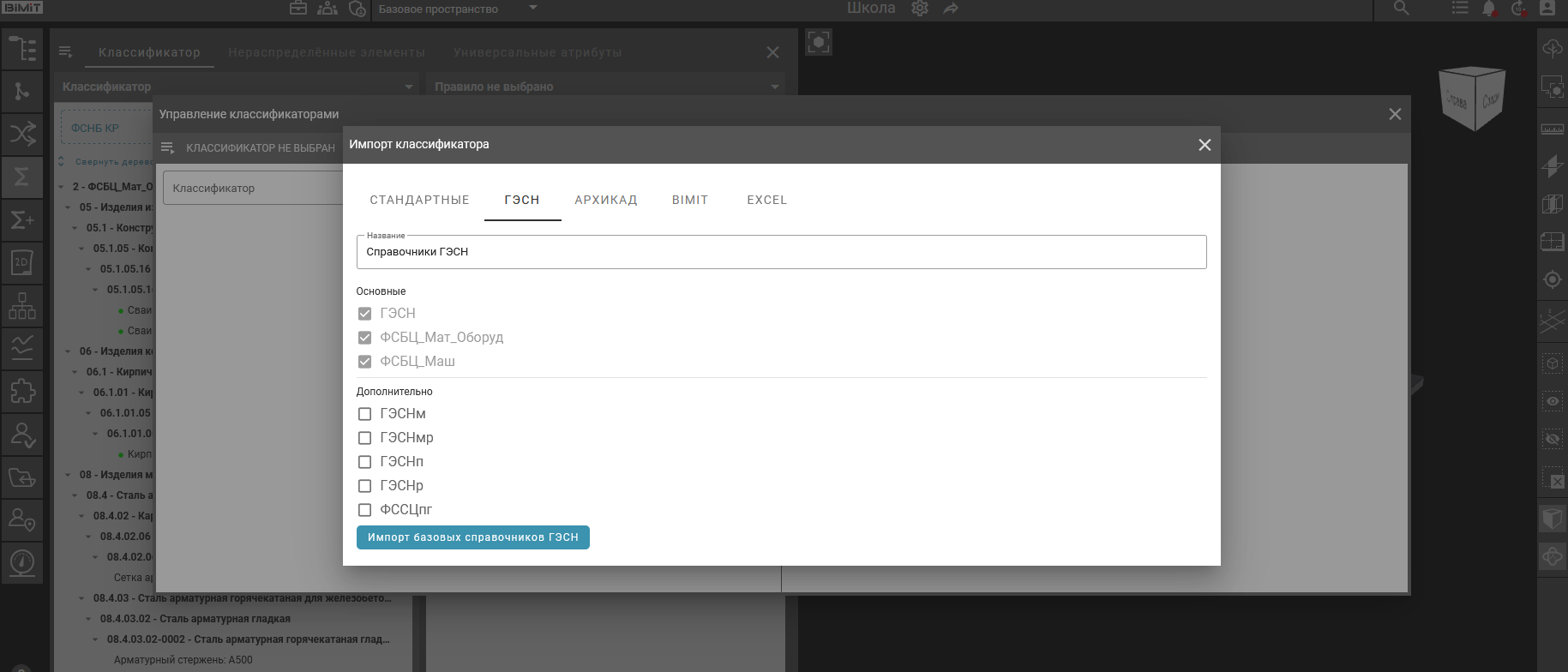Click the eye visibility icon in right toolbar
Image resolution: width=1568 pixels, height=672 pixels.
click(x=1553, y=401)
